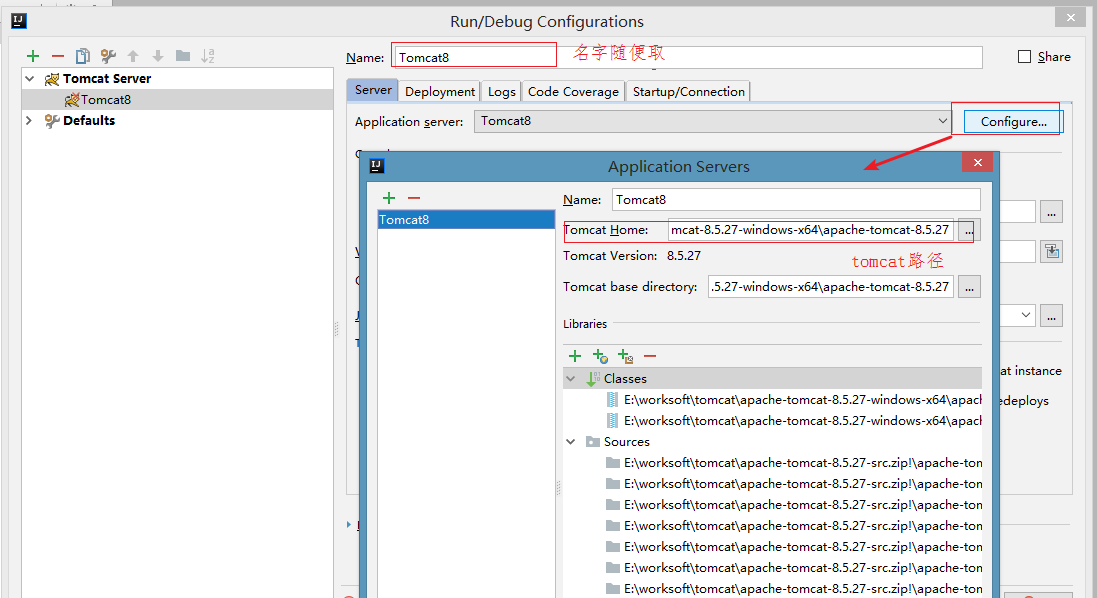Add a new run configuration with plus icon
Screen dimensions: 1097x598
[x=33, y=56]
